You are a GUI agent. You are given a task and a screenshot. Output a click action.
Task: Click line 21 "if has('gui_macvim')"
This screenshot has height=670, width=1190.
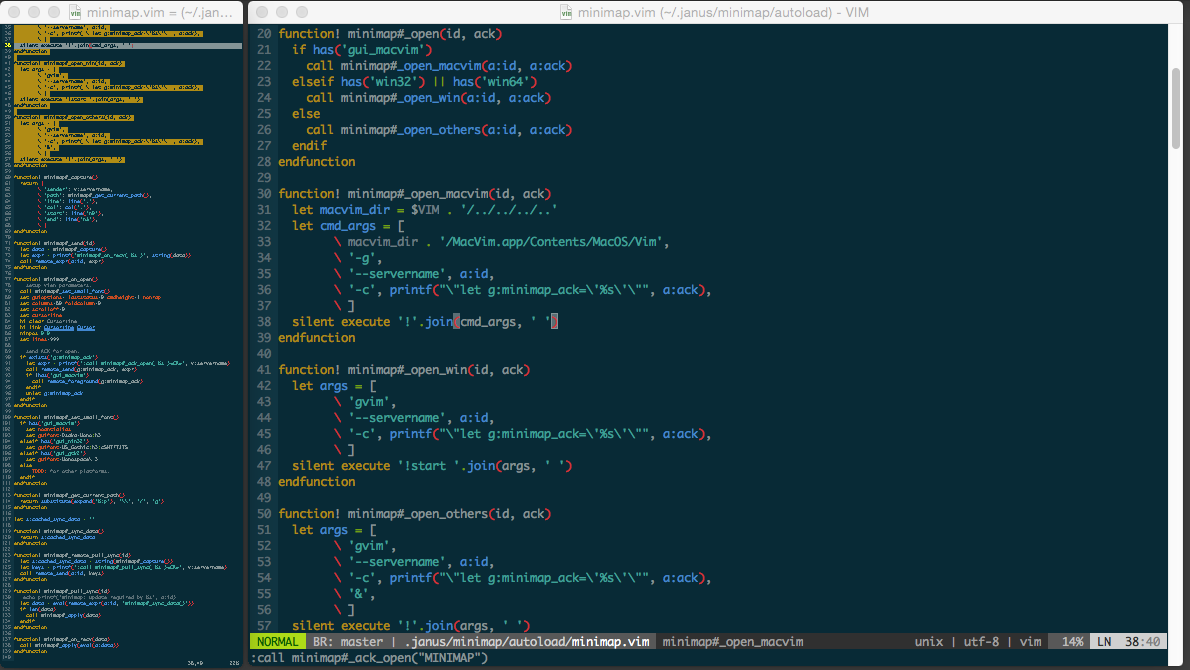click(x=362, y=49)
